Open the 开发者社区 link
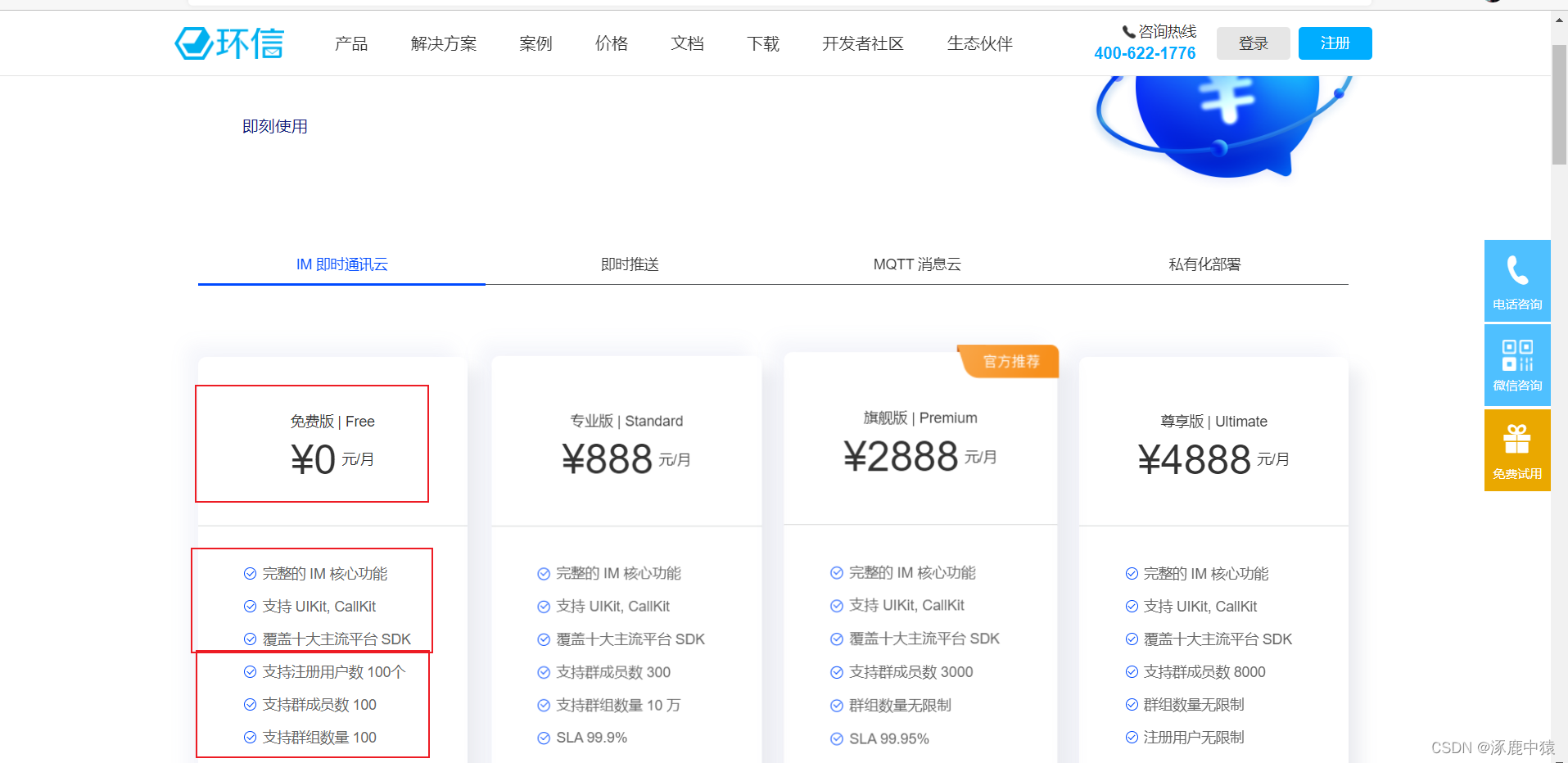 [x=863, y=43]
